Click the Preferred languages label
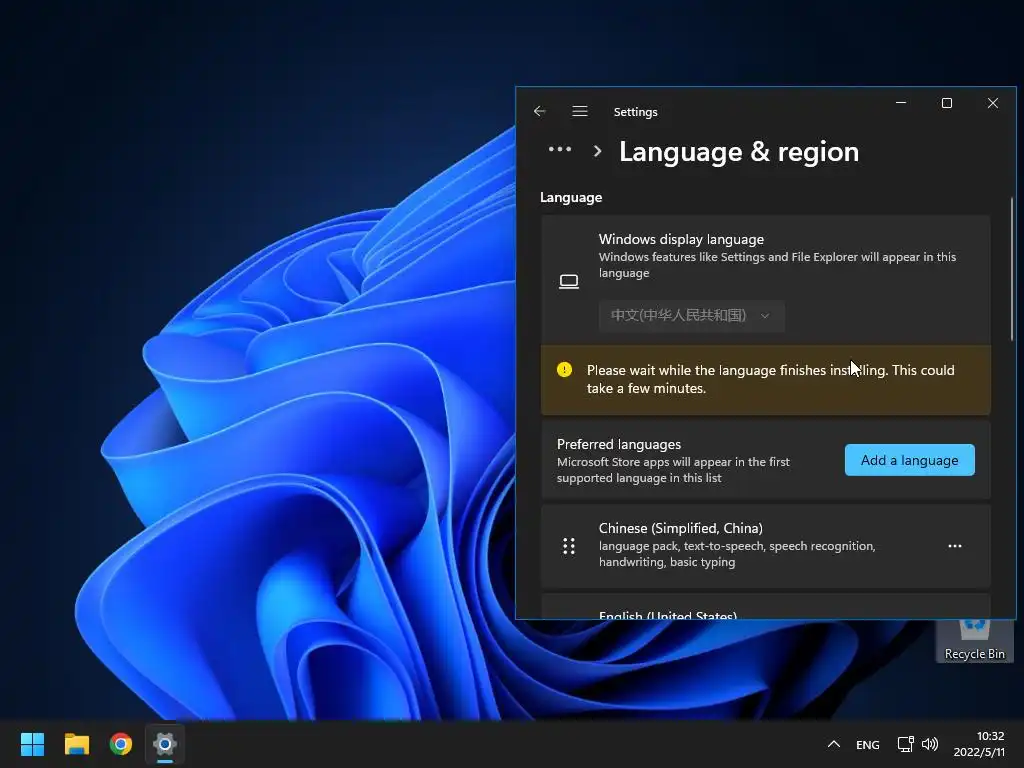The image size is (1024, 768). tap(618, 444)
